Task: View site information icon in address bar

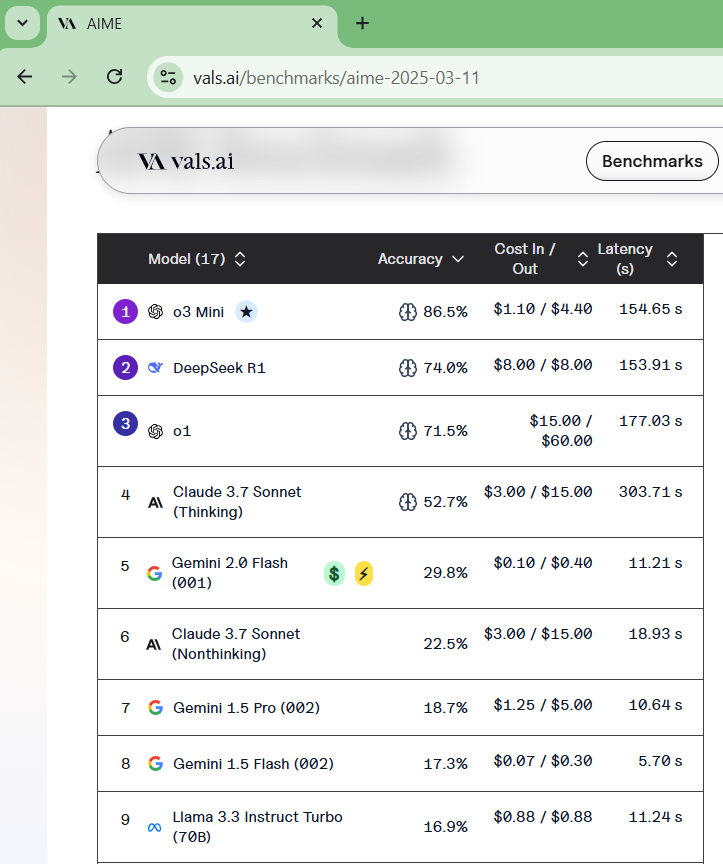Action: pos(168,77)
